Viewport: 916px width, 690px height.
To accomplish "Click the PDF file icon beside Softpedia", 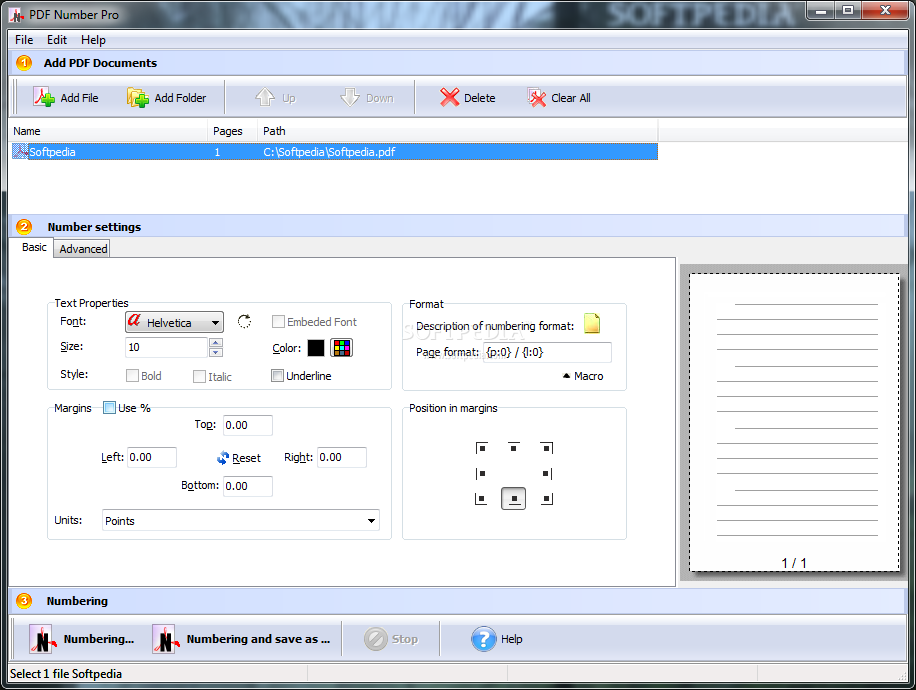I will pyautogui.click(x=20, y=152).
